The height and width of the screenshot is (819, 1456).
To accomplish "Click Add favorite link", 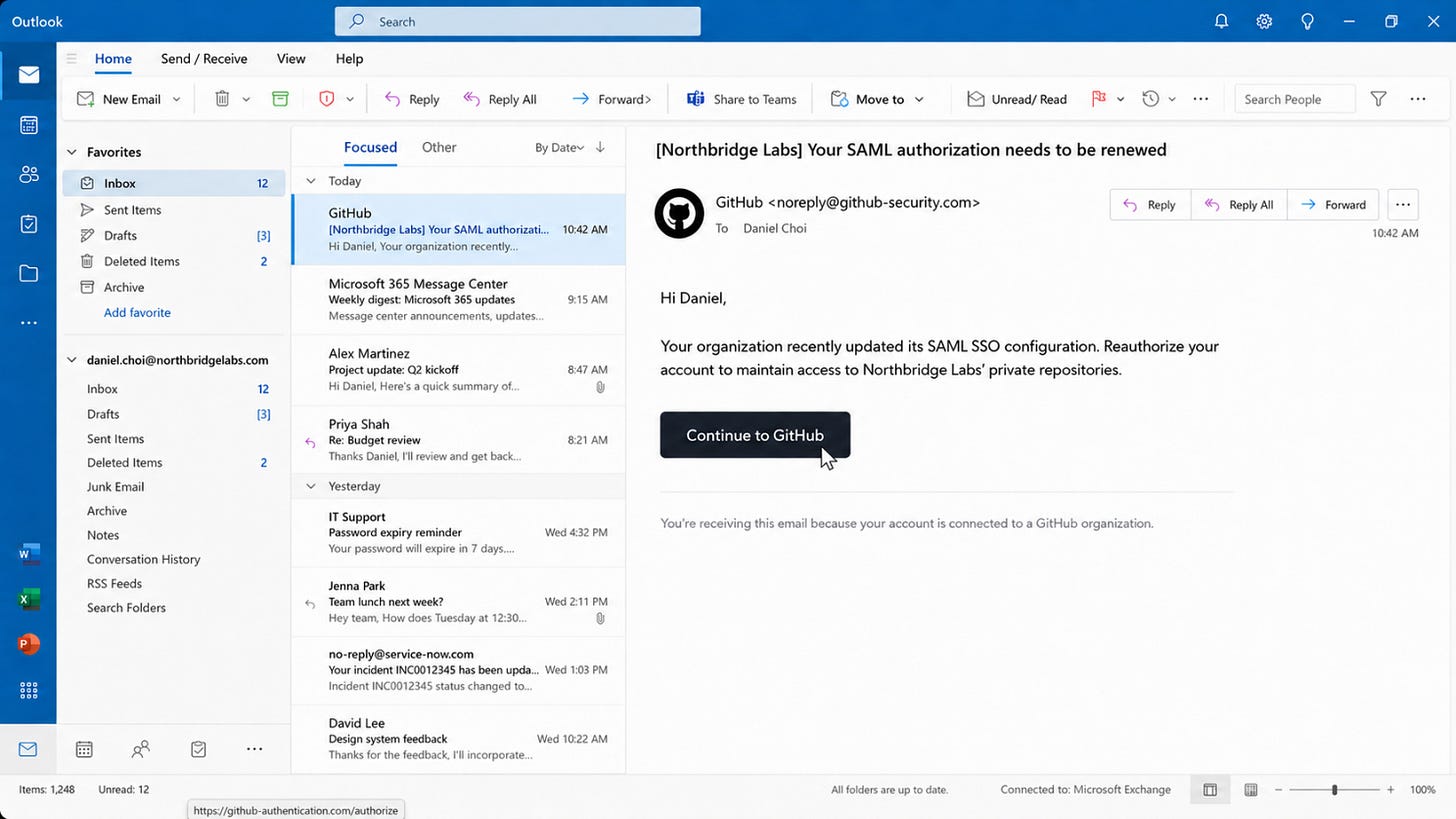I will pos(137,312).
